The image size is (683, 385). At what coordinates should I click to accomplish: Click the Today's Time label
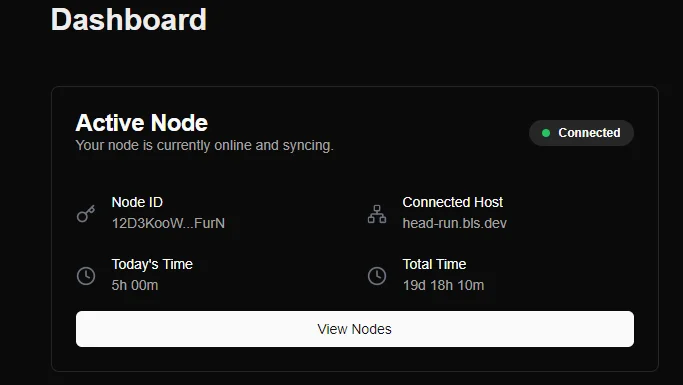(152, 264)
